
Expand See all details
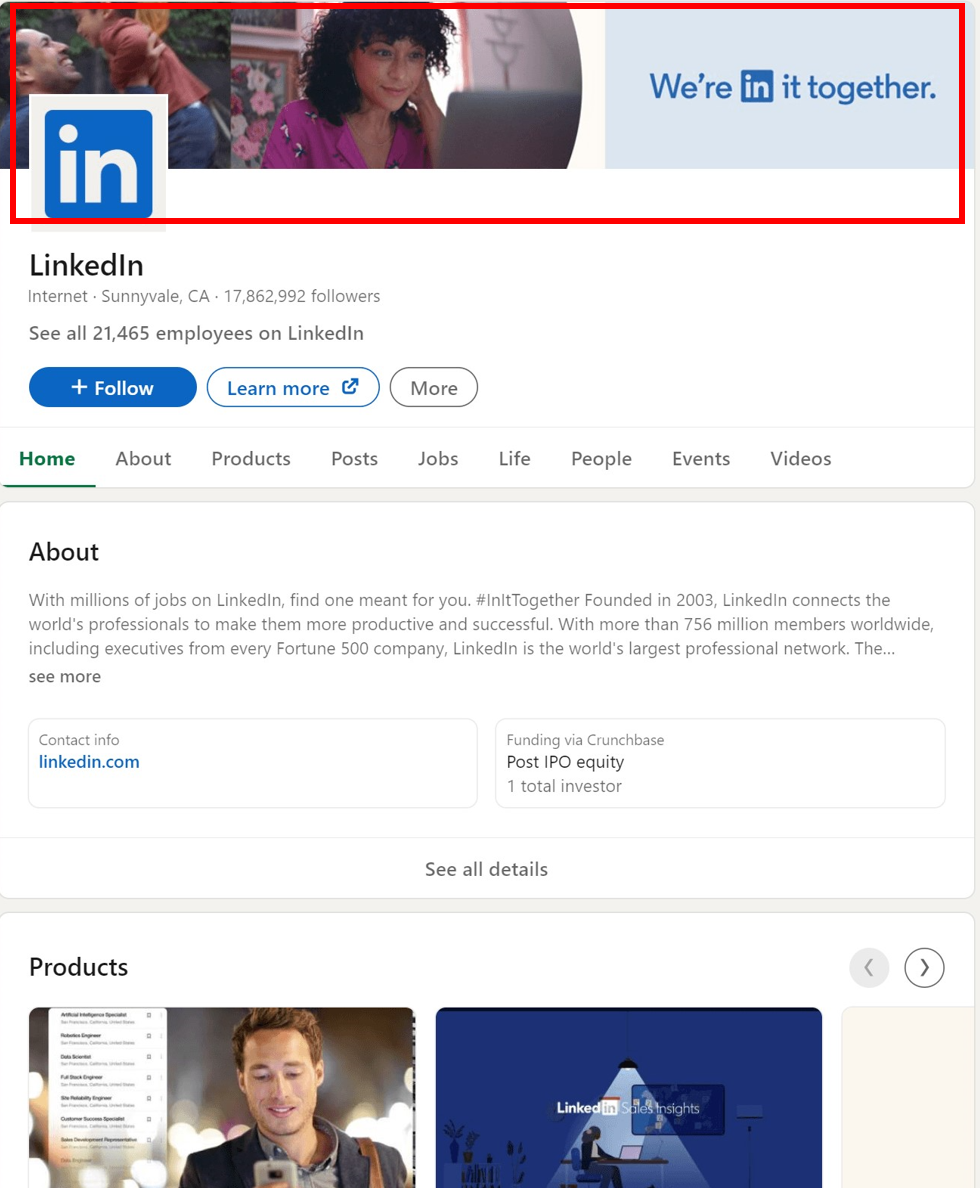[486, 869]
